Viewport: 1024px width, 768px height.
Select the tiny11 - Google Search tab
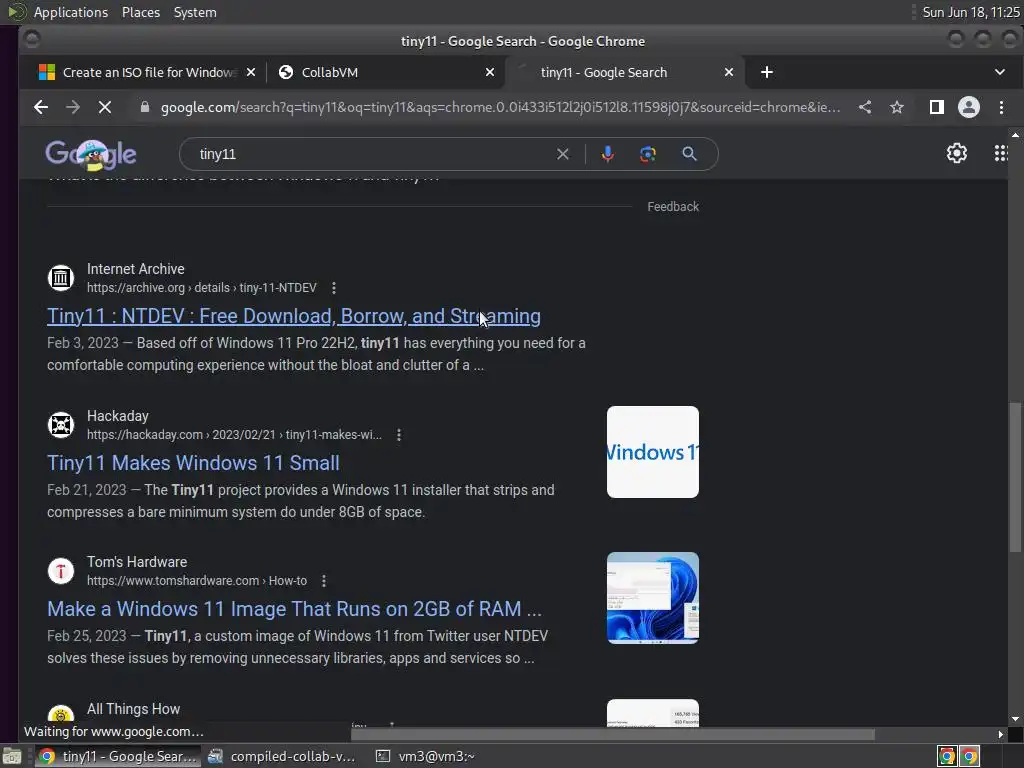coord(624,72)
